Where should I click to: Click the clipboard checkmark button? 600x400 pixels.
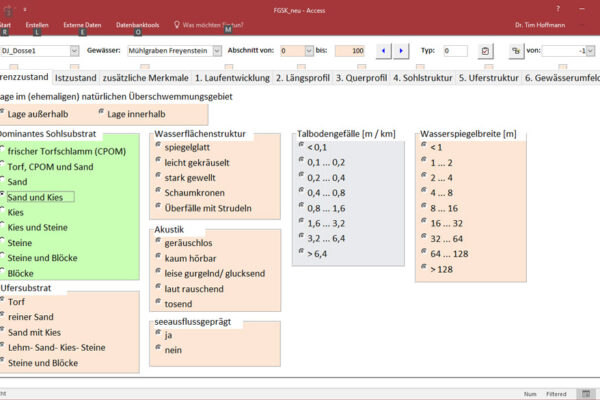point(485,51)
